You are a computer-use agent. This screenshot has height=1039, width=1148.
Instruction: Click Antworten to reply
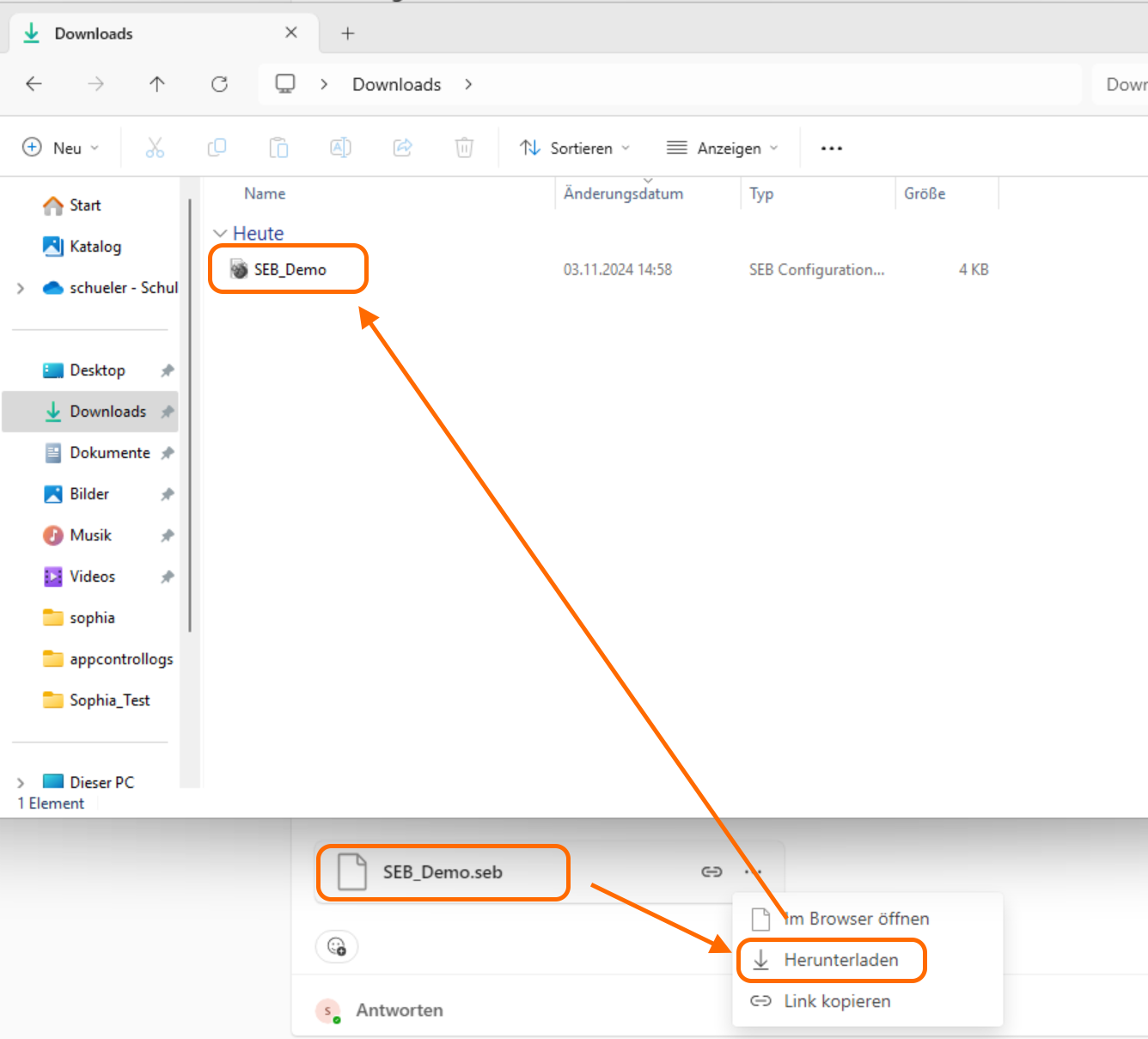[400, 1011]
